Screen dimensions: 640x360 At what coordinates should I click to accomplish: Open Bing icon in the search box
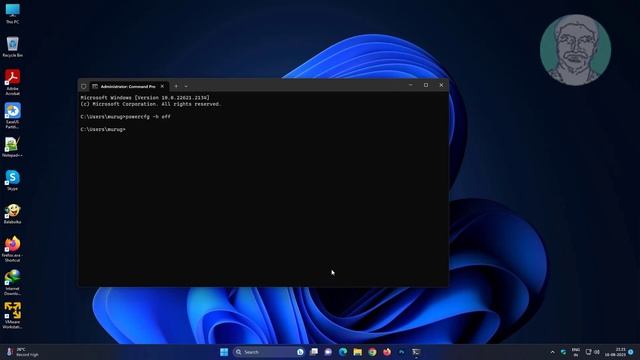tap(300, 352)
